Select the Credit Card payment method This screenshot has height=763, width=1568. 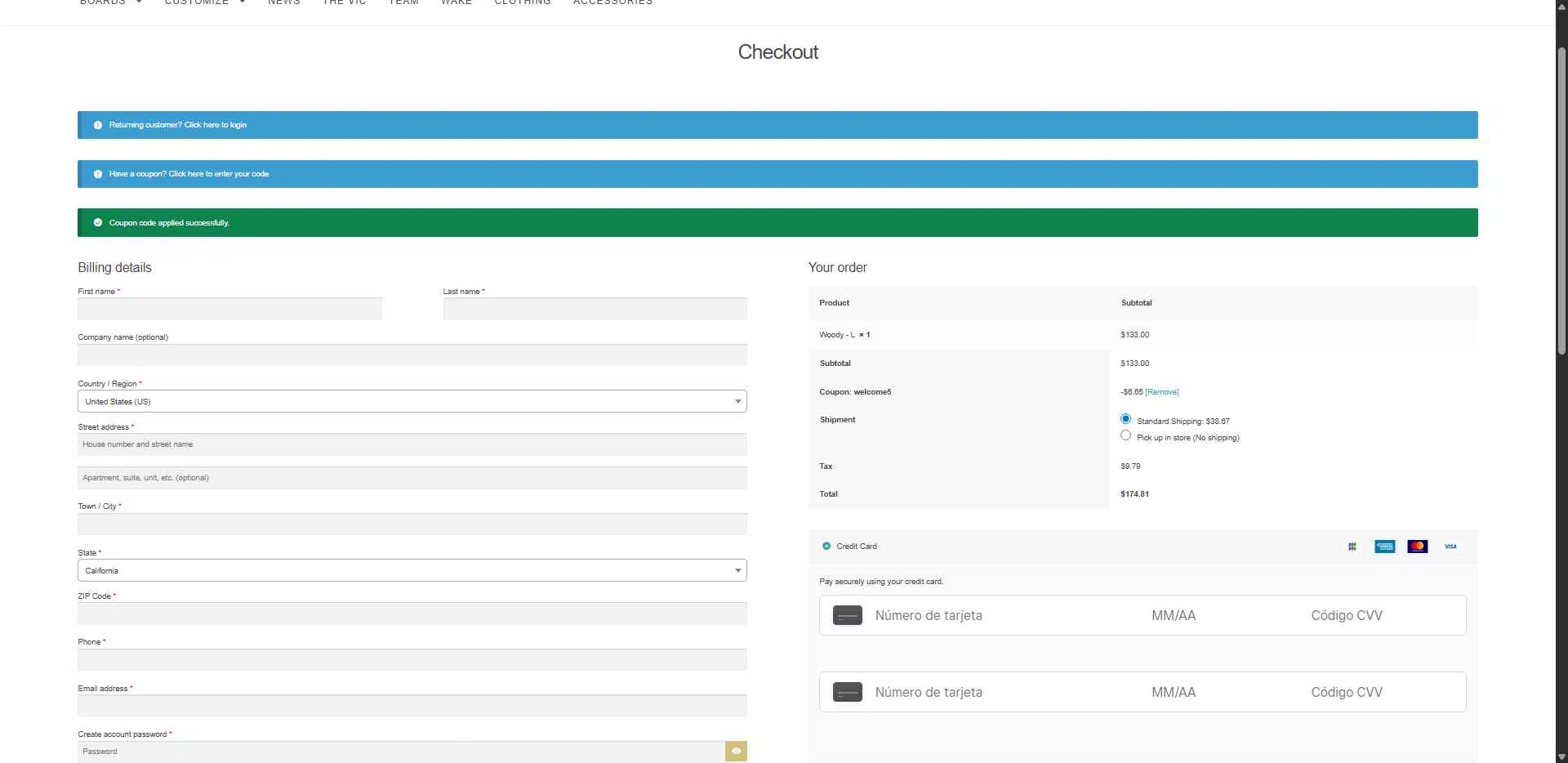[826, 547]
